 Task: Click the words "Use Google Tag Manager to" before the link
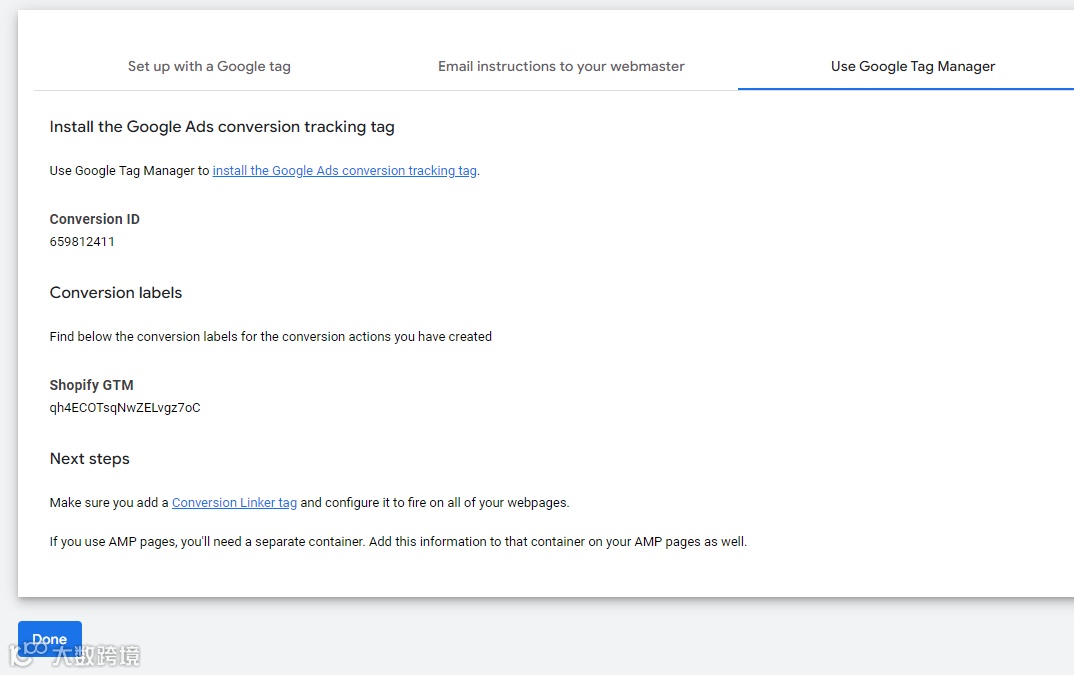[130, 171]
